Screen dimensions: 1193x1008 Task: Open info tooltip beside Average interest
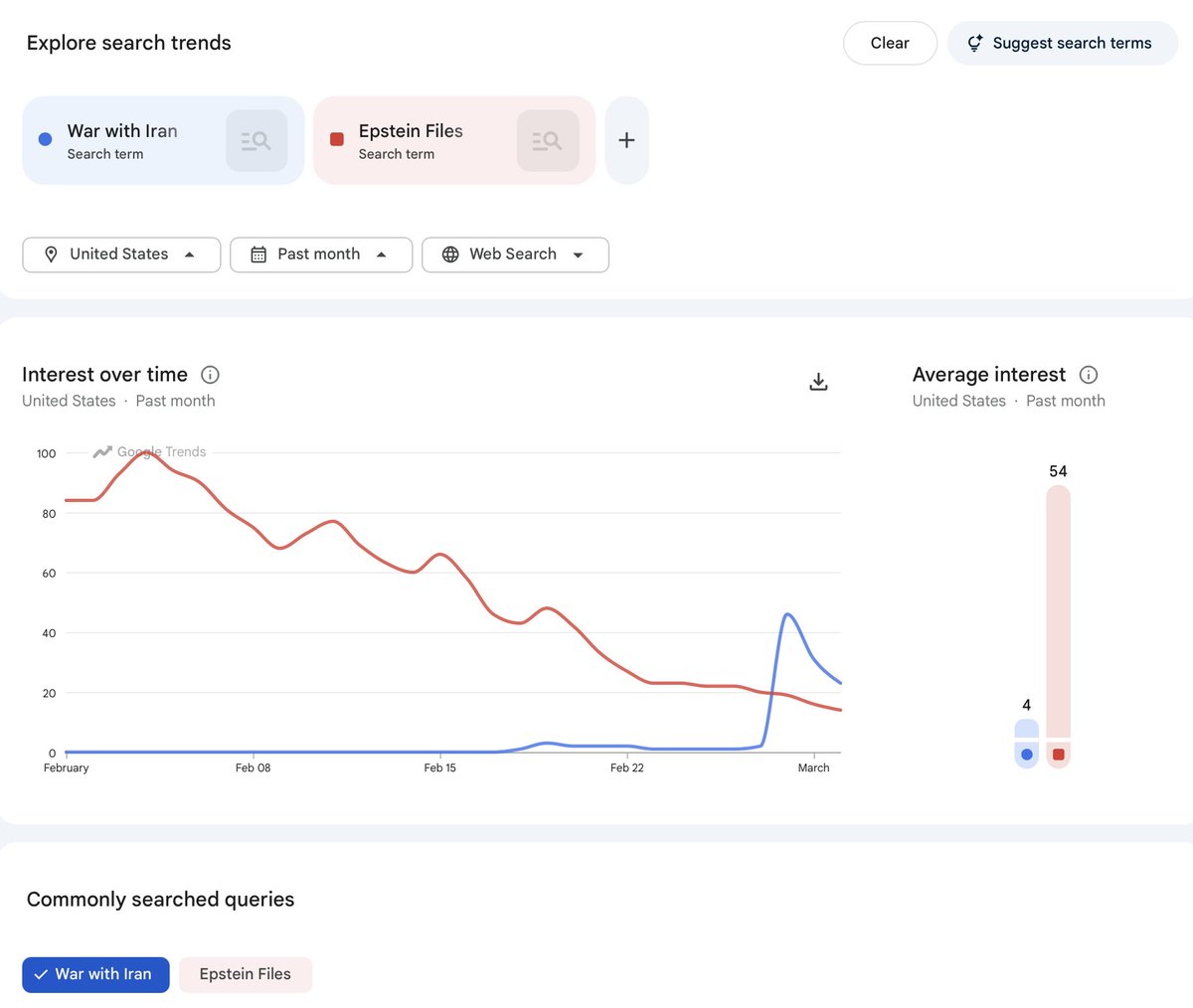click(x=1089, y=375)
